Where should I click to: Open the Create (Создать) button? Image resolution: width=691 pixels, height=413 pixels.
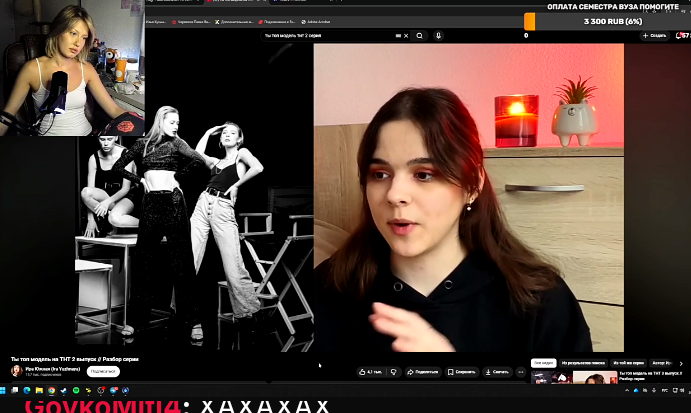[x=654, y=36]
